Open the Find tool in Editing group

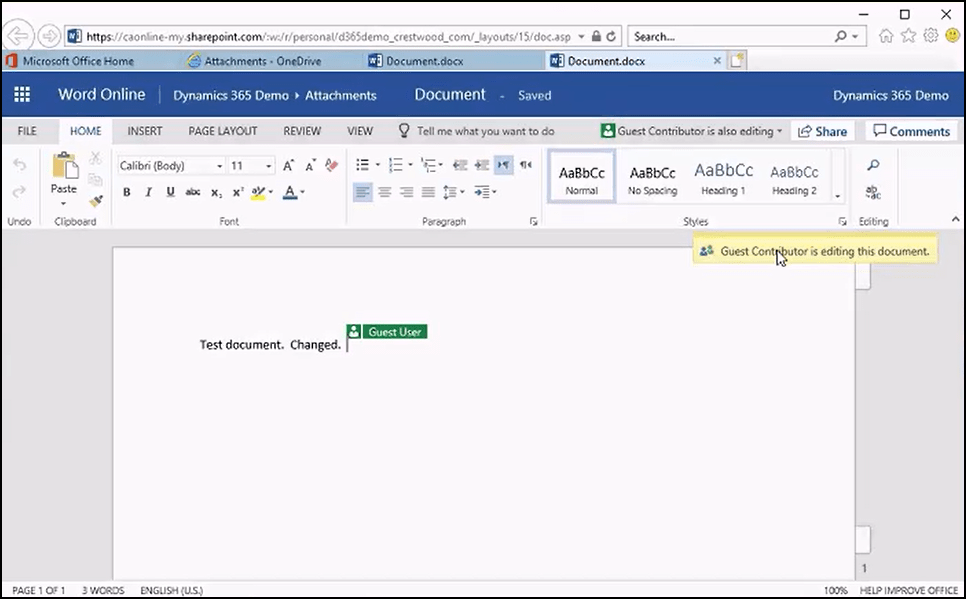coord(872,165)
